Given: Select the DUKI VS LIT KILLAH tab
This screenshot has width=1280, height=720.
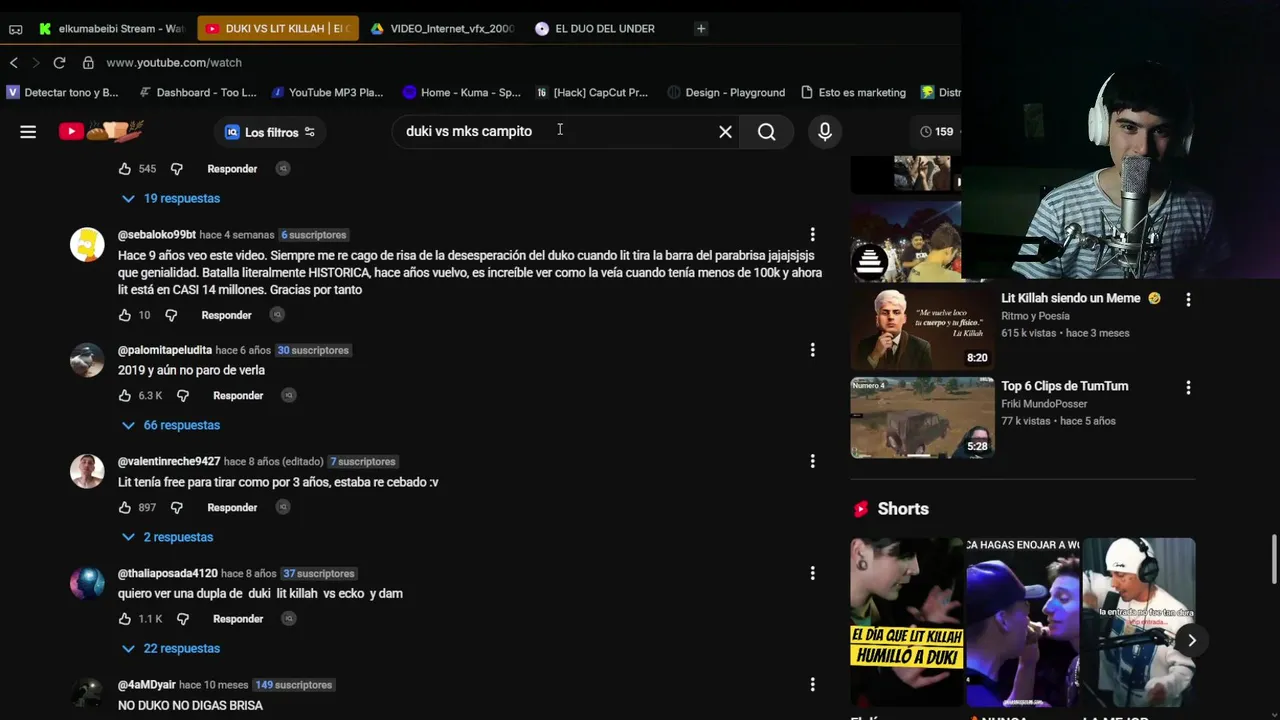Looking at the screenshot, I should [x=277, y=28].
